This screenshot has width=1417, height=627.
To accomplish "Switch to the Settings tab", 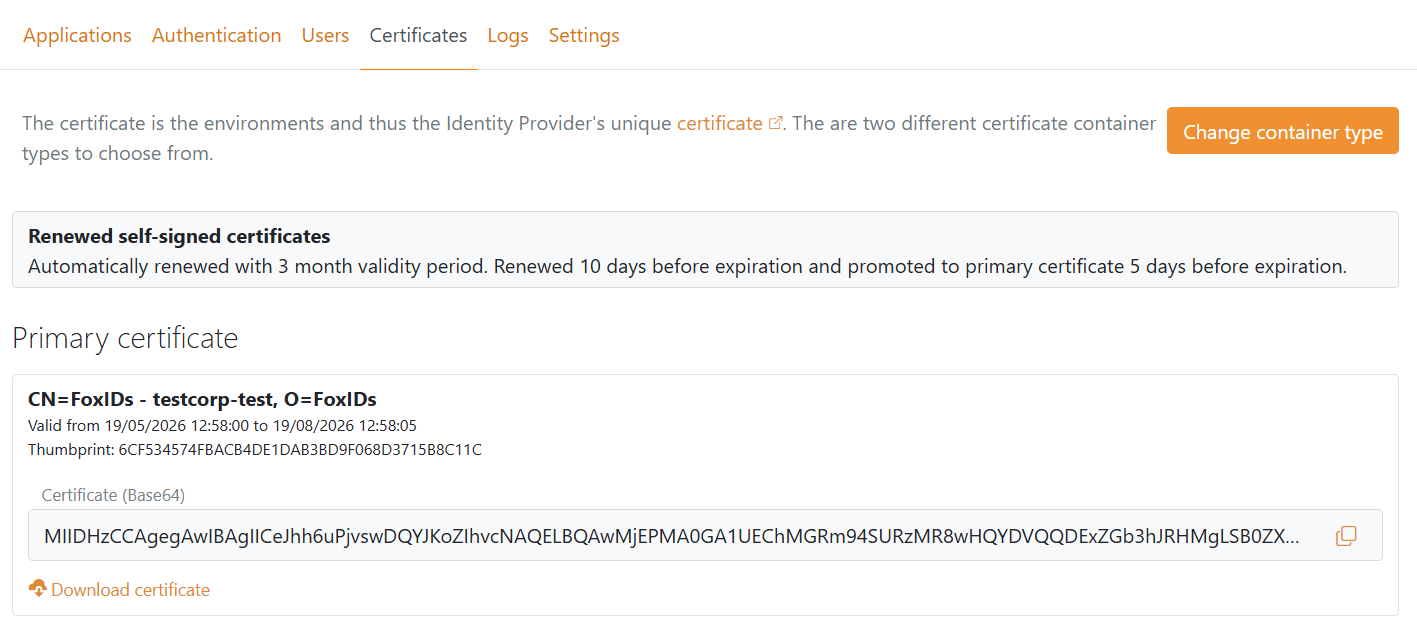I will coord(584,35).
